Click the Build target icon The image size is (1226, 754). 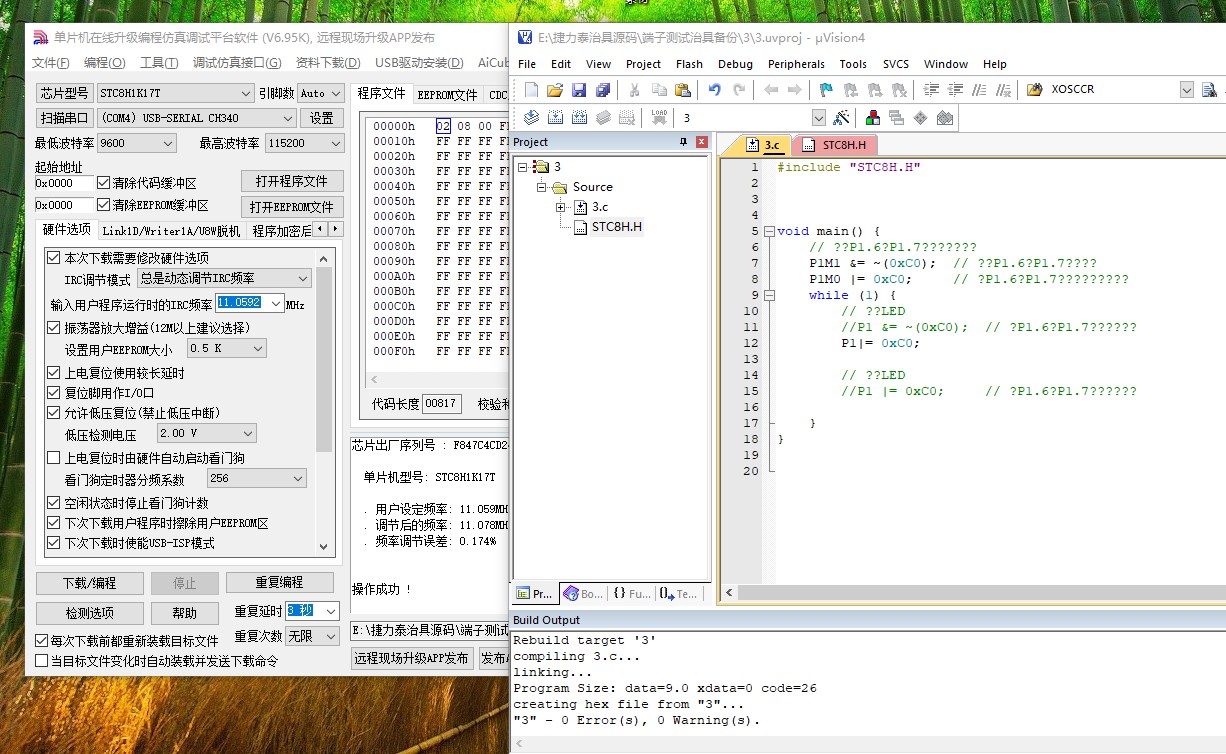tap(555, 118)
